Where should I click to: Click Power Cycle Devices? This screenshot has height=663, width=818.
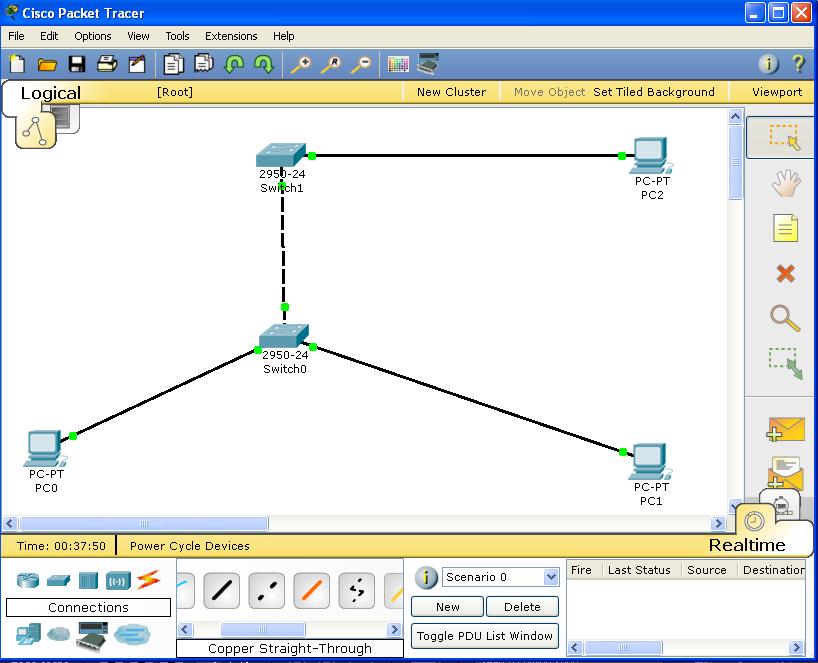coord(190,546)
